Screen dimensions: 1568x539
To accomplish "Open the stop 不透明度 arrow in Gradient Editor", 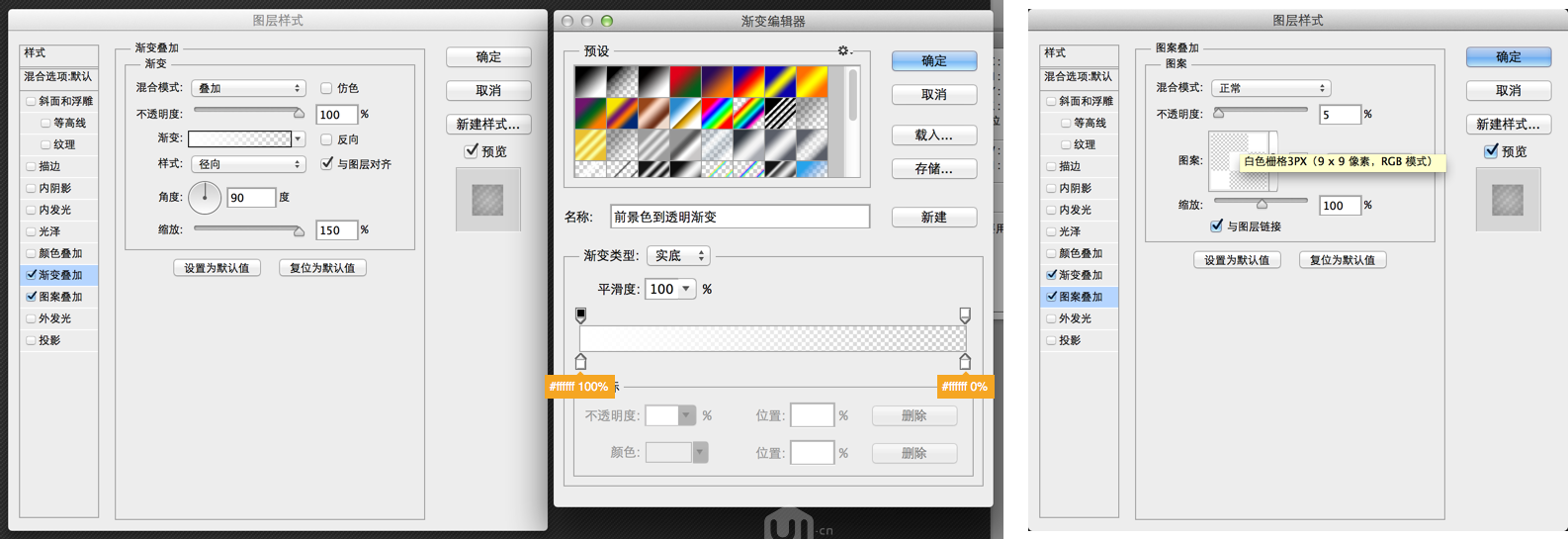I will (x=686, y=415).
